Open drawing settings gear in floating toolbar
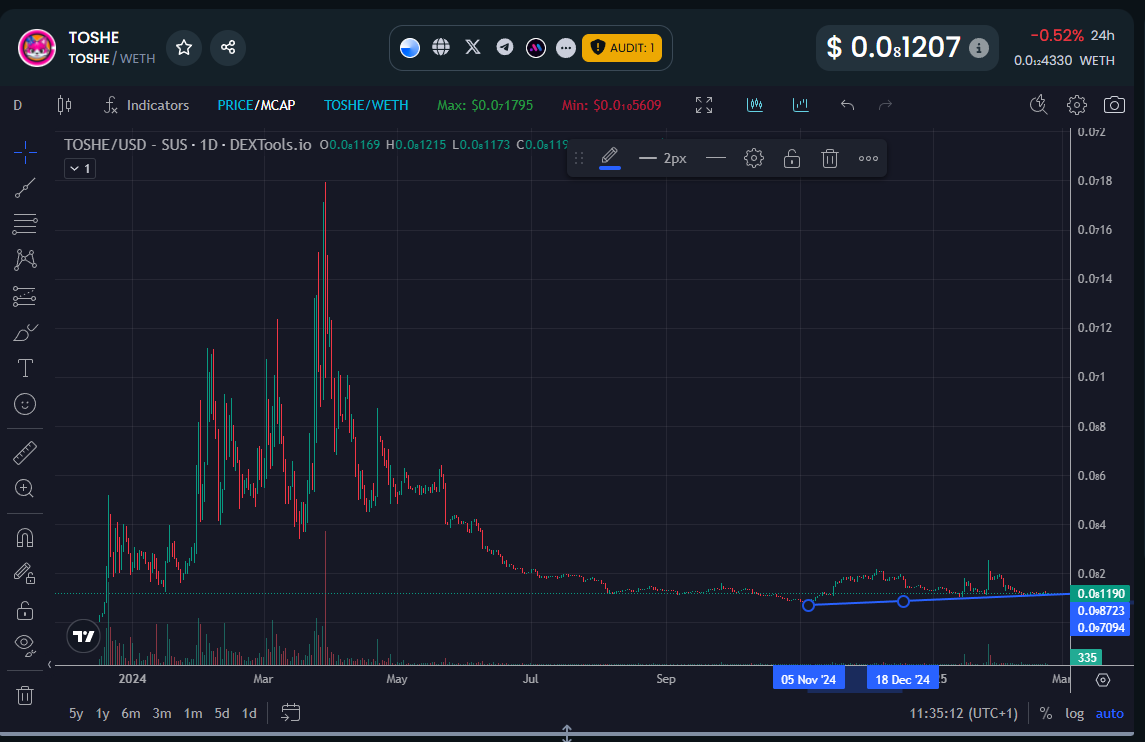1145x742 pixels. click(x=754, y=158)
